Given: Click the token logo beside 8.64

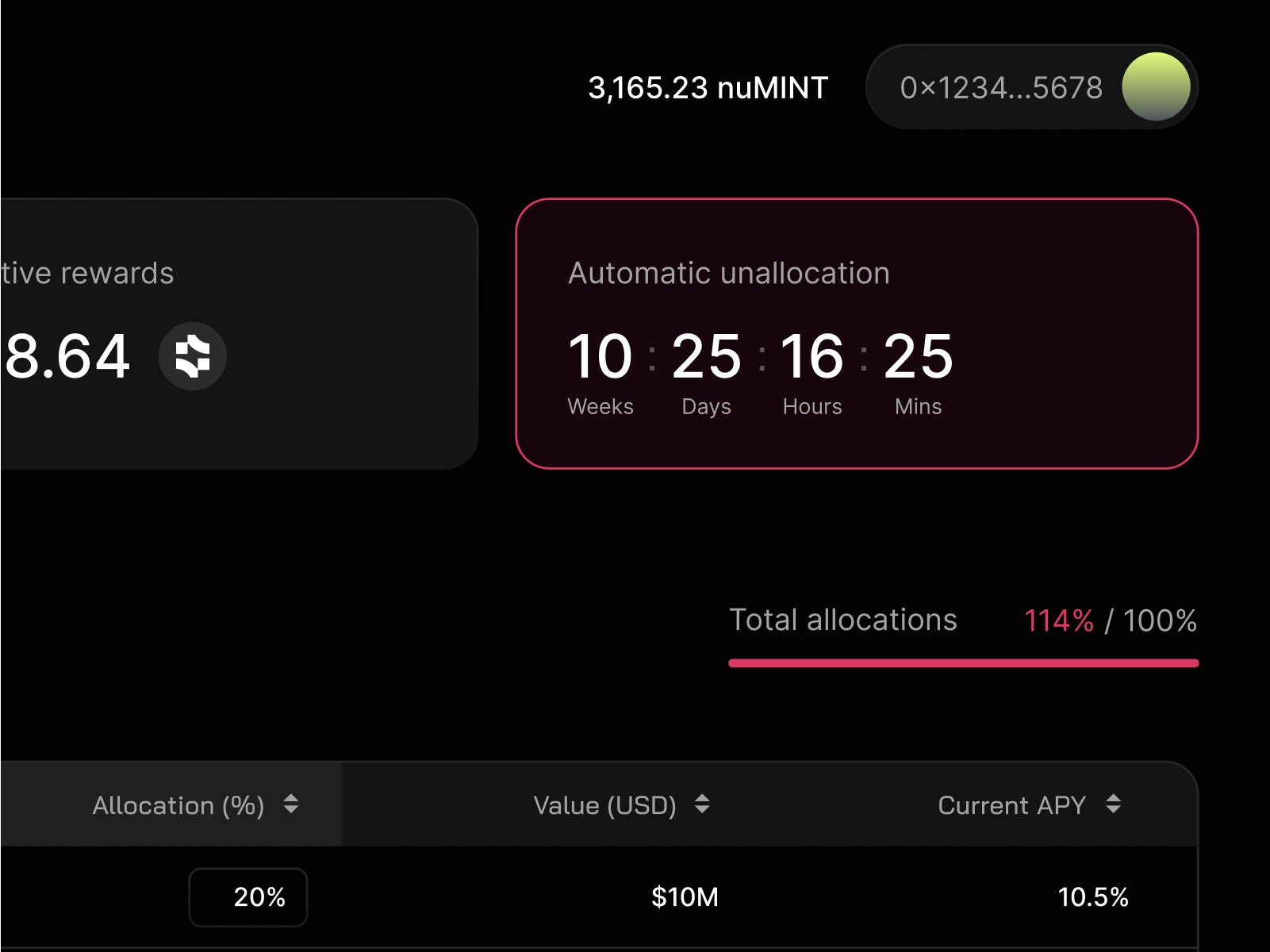Looking at the screenshot, I should (x=193, y=355).
